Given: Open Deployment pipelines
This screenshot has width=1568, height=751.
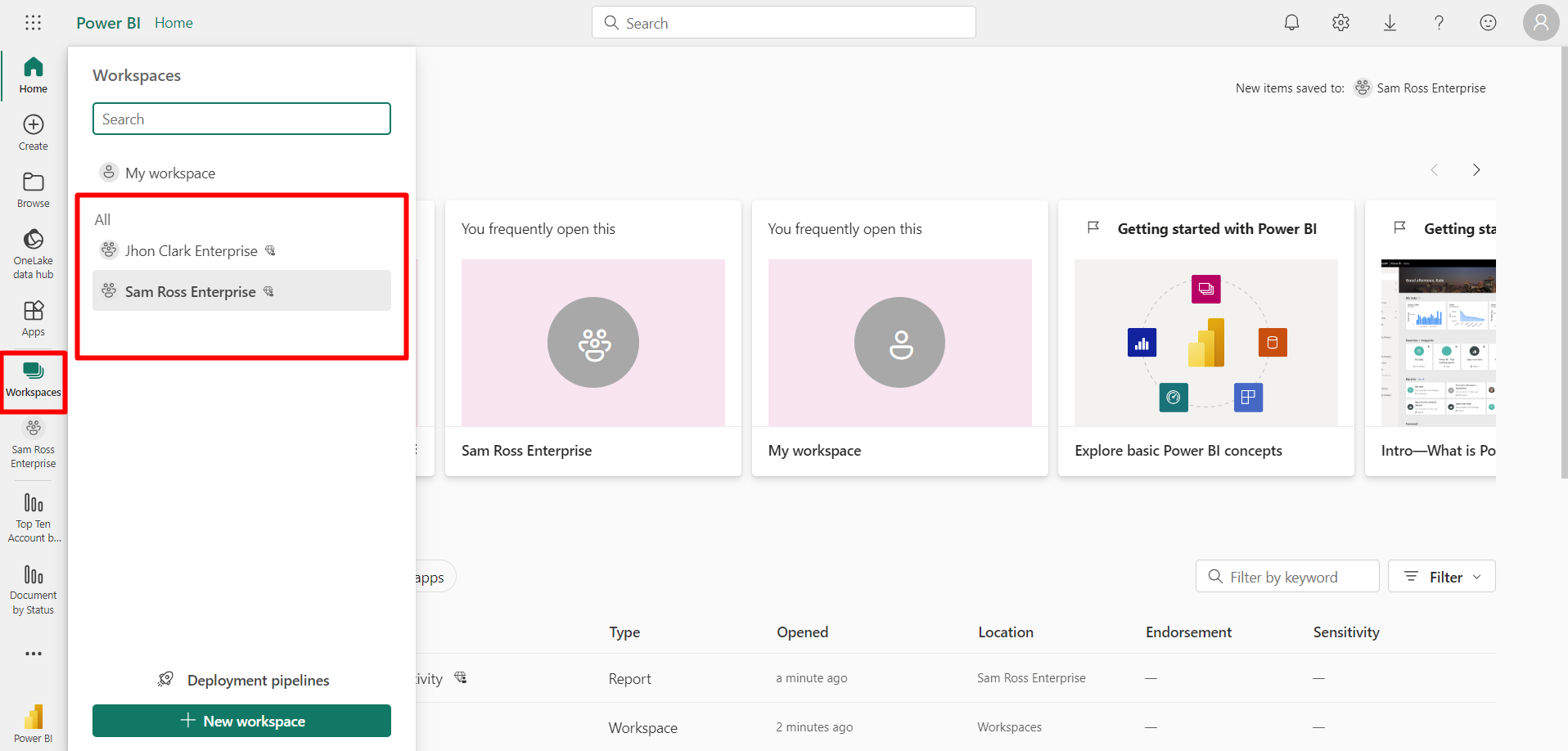Looking at the screenshot, I should [x=243, y=680].
